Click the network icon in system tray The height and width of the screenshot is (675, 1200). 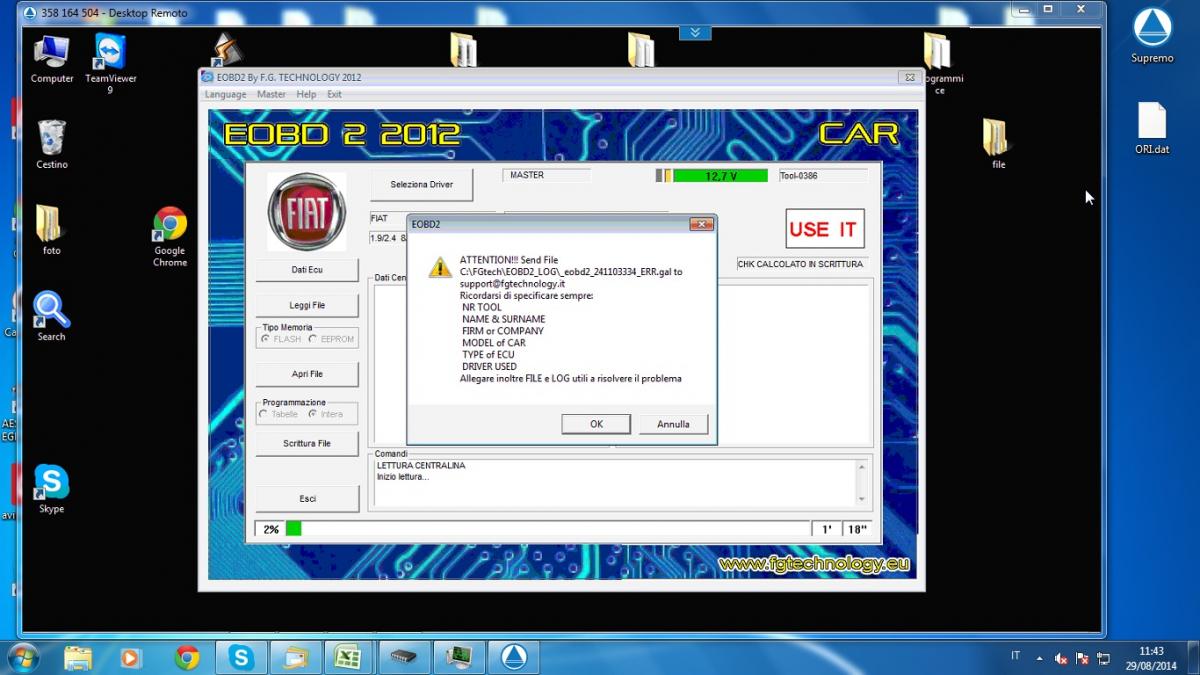(x=1103, y=657)
